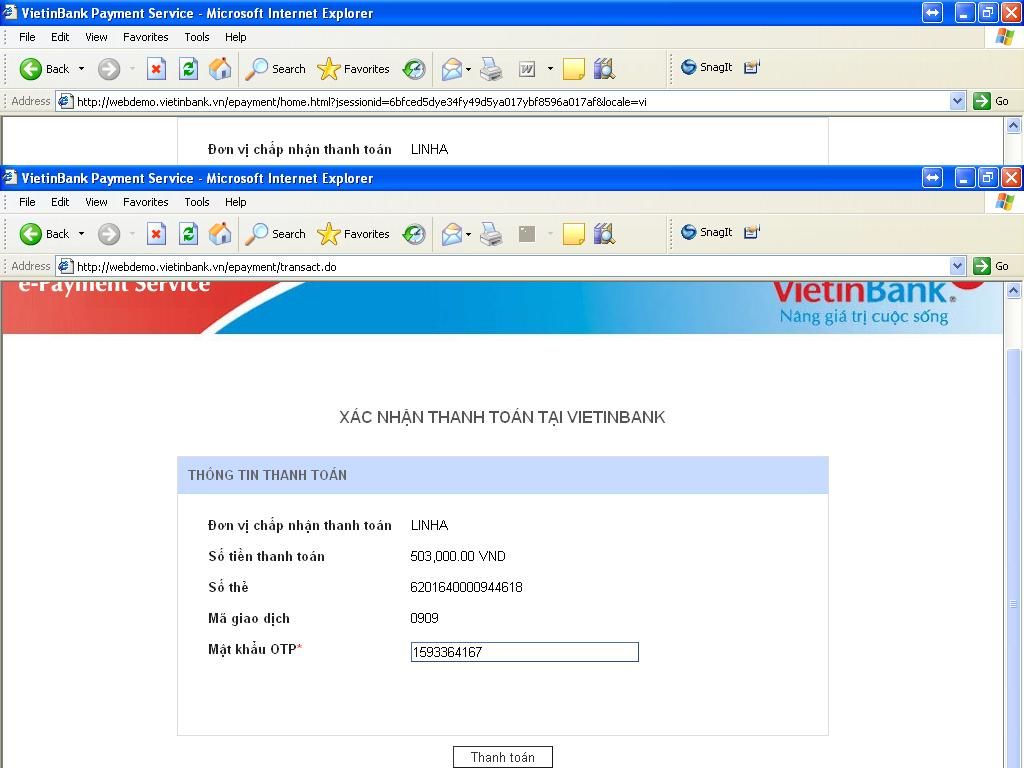This screenshot has height=768, width=1024.
Task: Print page from front window toolbar
Action: (491, 234)
